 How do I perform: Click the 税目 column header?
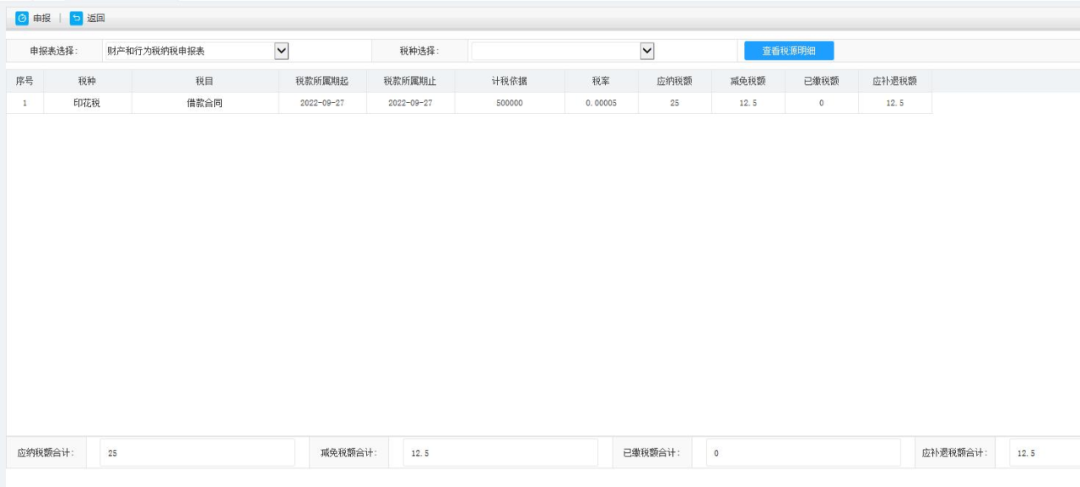coord(205,81)
